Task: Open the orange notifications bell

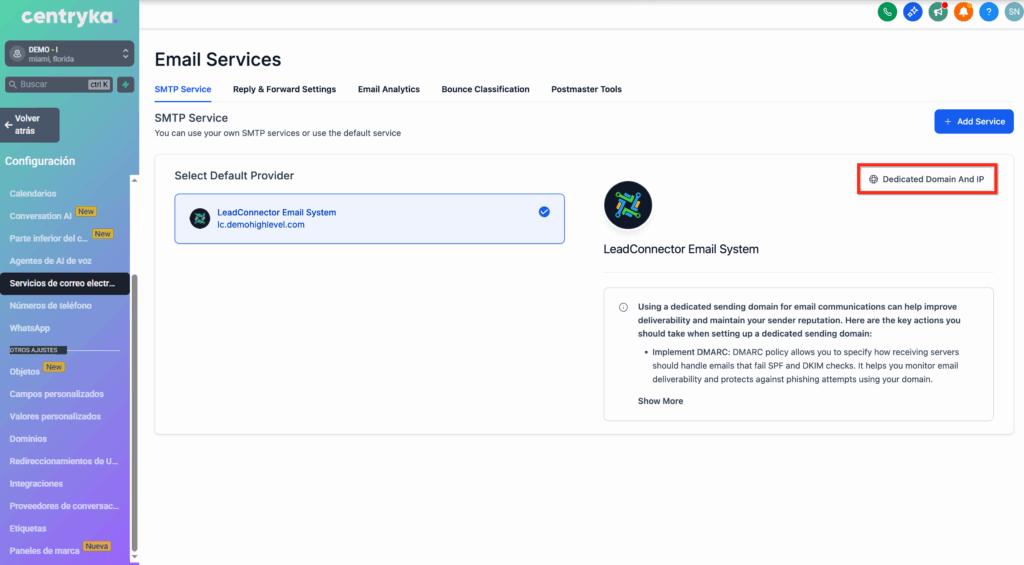Action: [963, 12]
